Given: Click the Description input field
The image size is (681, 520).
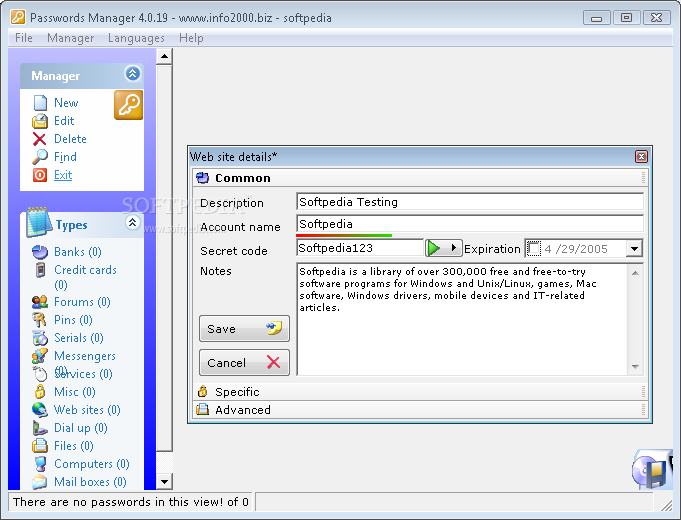Looking at the screenshot, I should click(x=470, y=202).
